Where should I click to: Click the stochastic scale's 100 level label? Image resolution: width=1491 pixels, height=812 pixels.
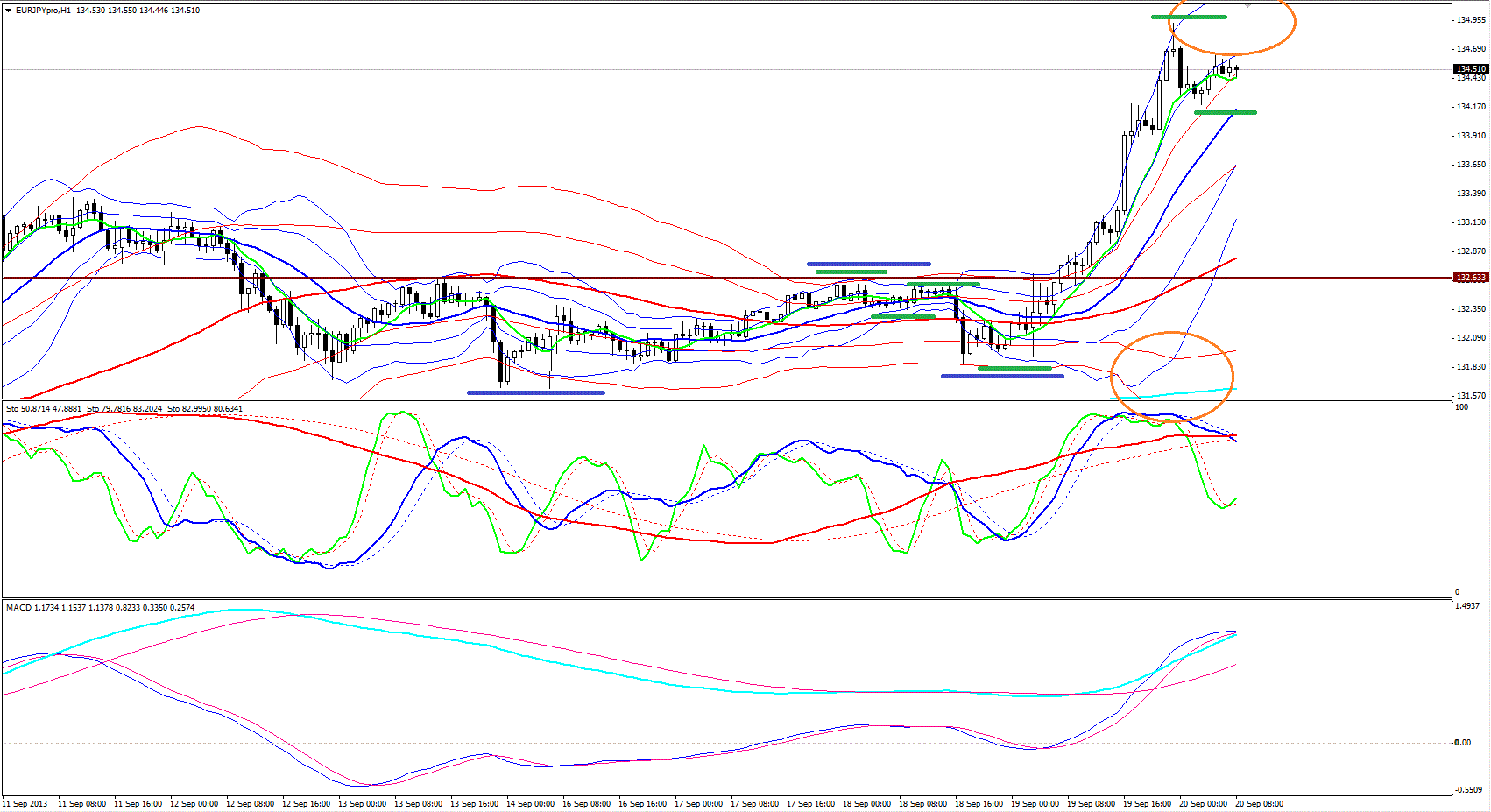click(x=1461, y=407)
